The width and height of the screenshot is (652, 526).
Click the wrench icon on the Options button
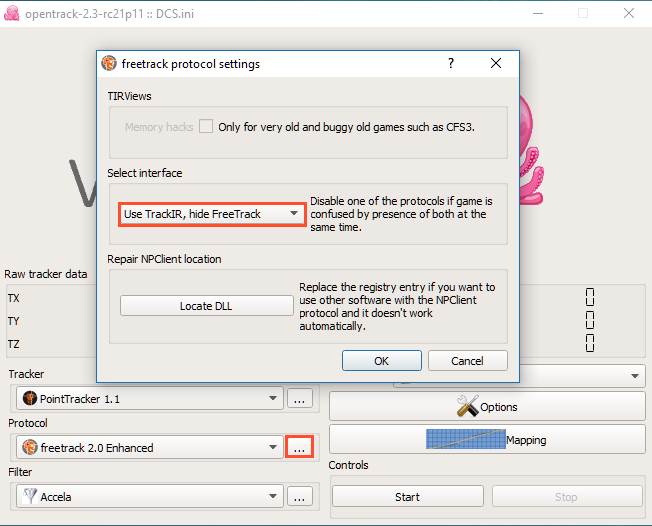pyautogui.click(x=468, y=405)
